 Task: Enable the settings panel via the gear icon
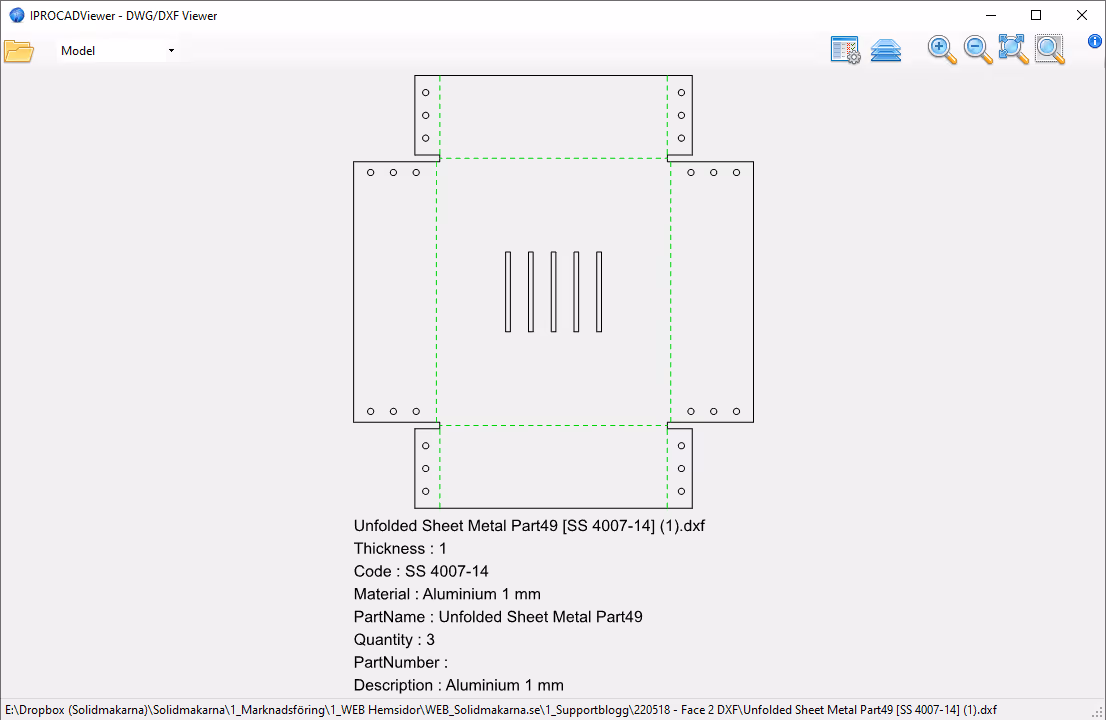tap(845, 49)
